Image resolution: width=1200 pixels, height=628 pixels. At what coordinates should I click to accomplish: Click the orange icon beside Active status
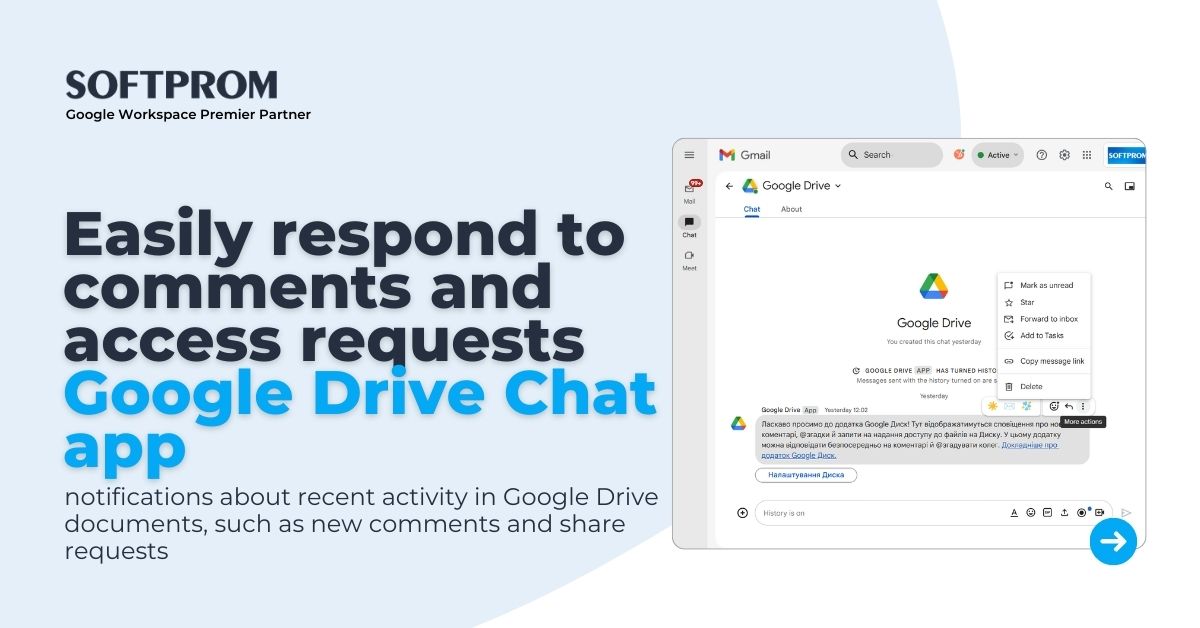[959, 155]
